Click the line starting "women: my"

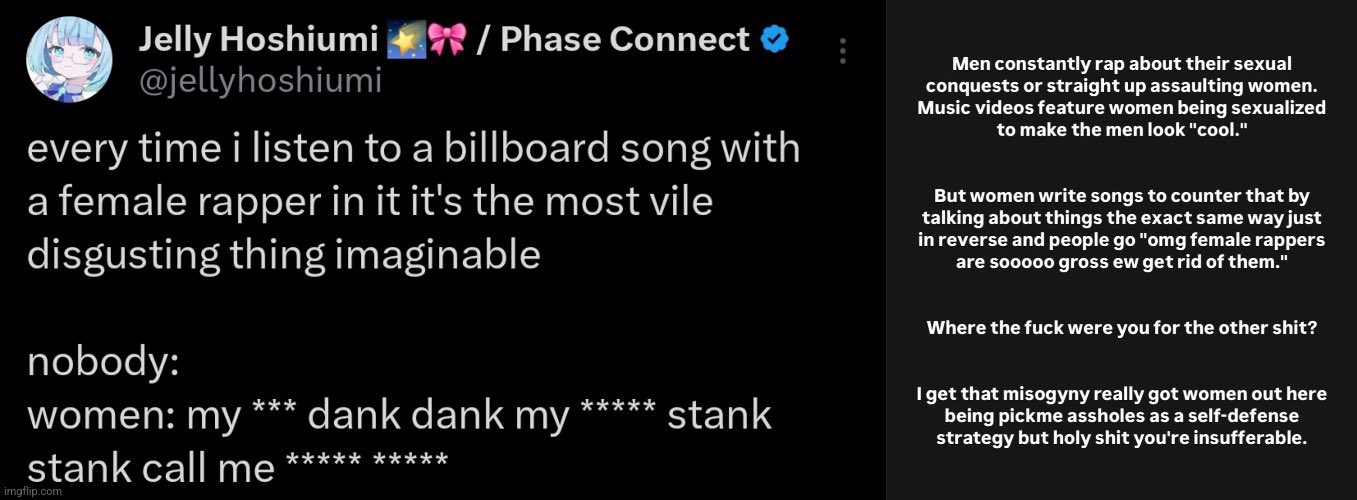tap(399, 415)
